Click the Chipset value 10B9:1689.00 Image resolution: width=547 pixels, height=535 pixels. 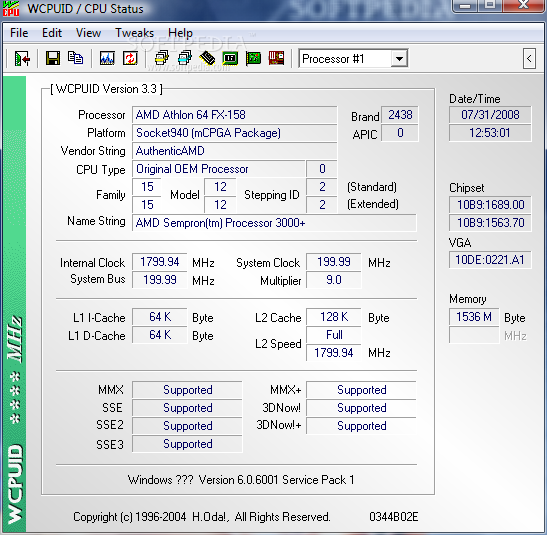490,205
